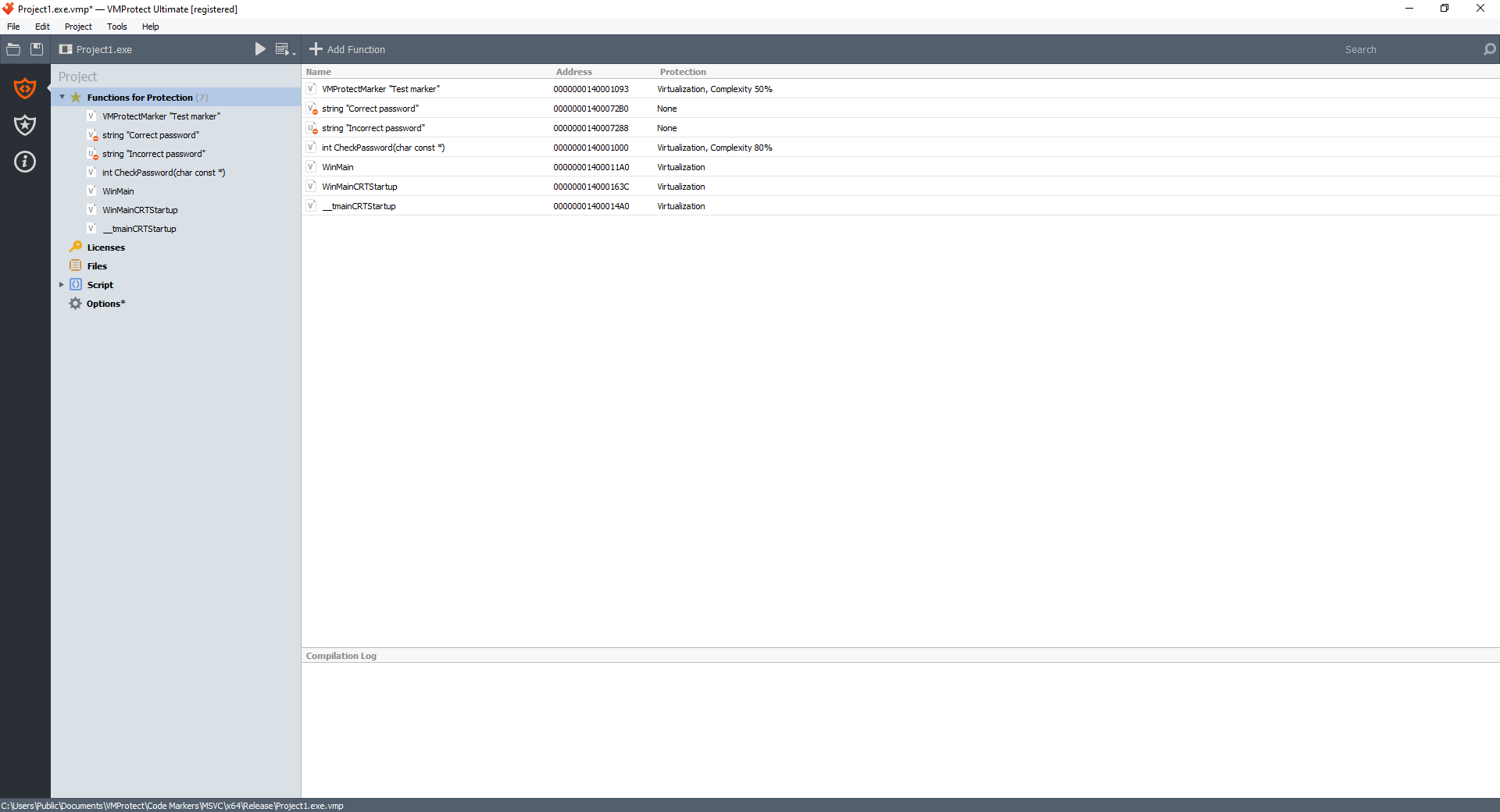Sort by the Name column header
The image size is (1500, 812).
click(x=319, y=72)
